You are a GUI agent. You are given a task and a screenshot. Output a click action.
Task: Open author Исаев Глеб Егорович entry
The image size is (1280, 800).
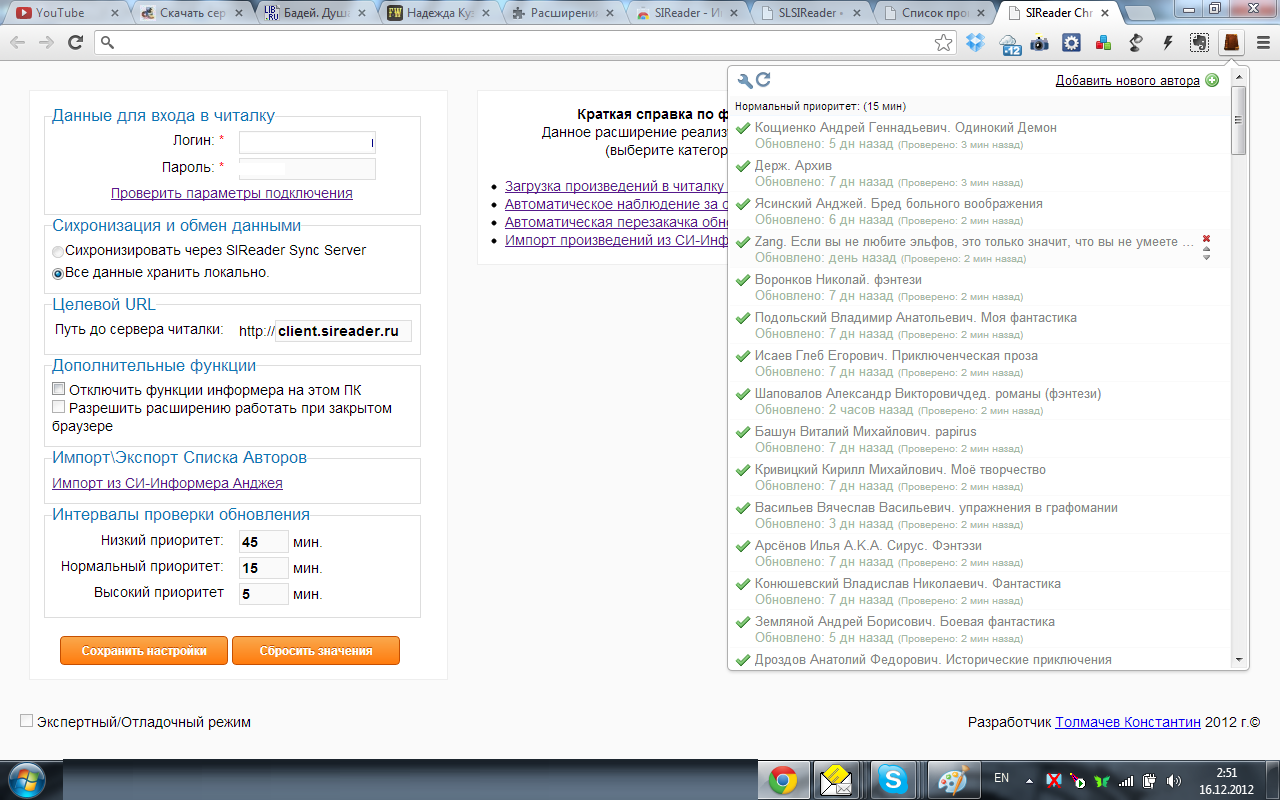[896, 356]
